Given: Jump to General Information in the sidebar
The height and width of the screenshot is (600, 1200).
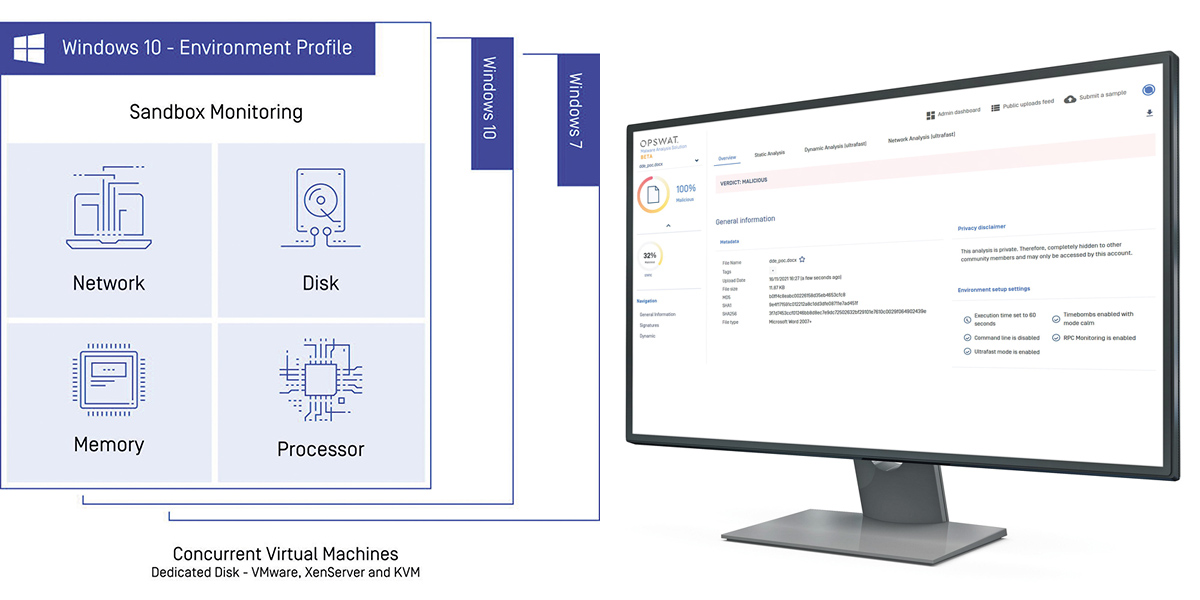Looking at the screenshot, I should click(657, 314).
